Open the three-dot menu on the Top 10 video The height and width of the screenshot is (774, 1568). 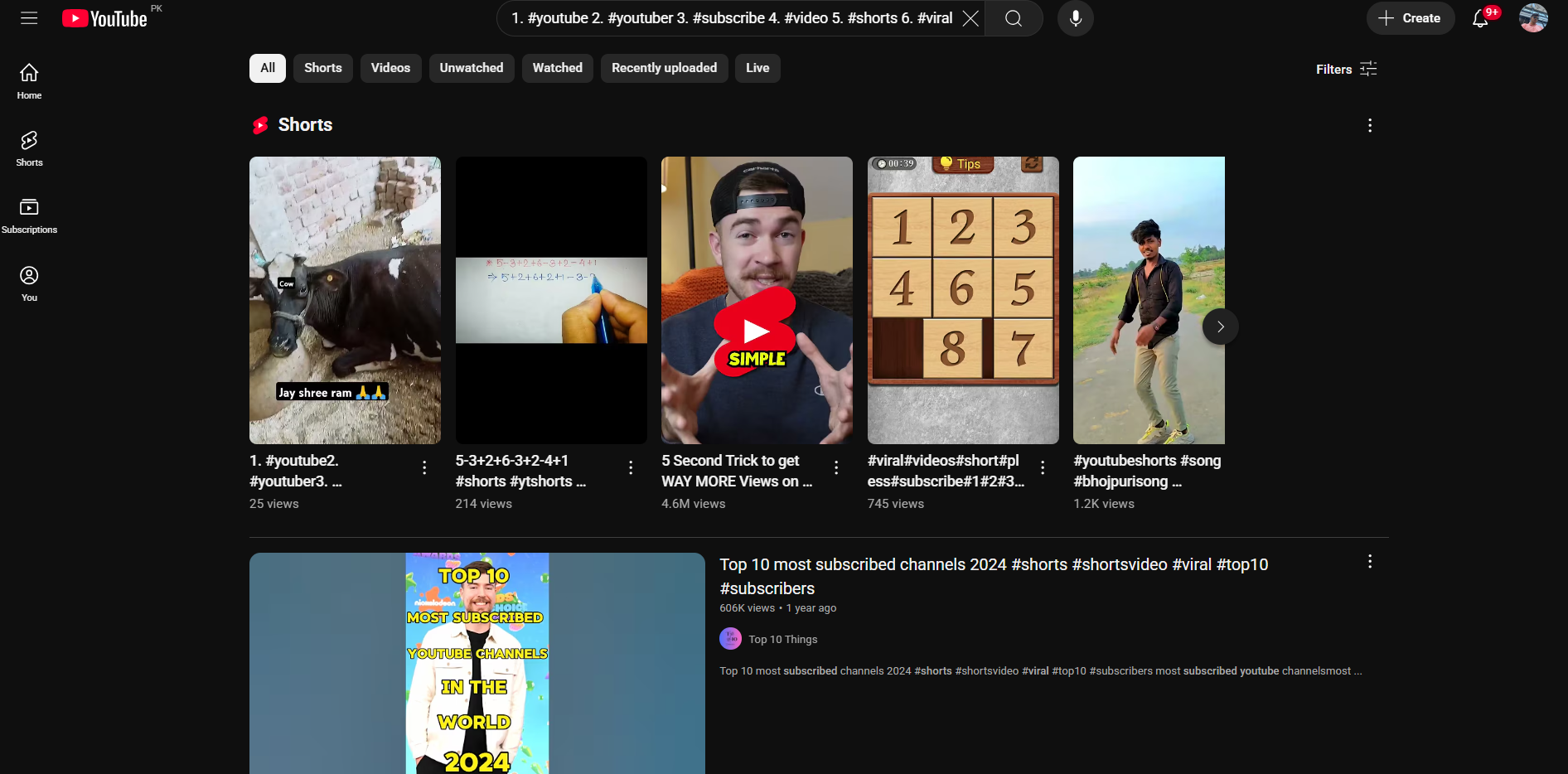click(x=1370, y=561)
